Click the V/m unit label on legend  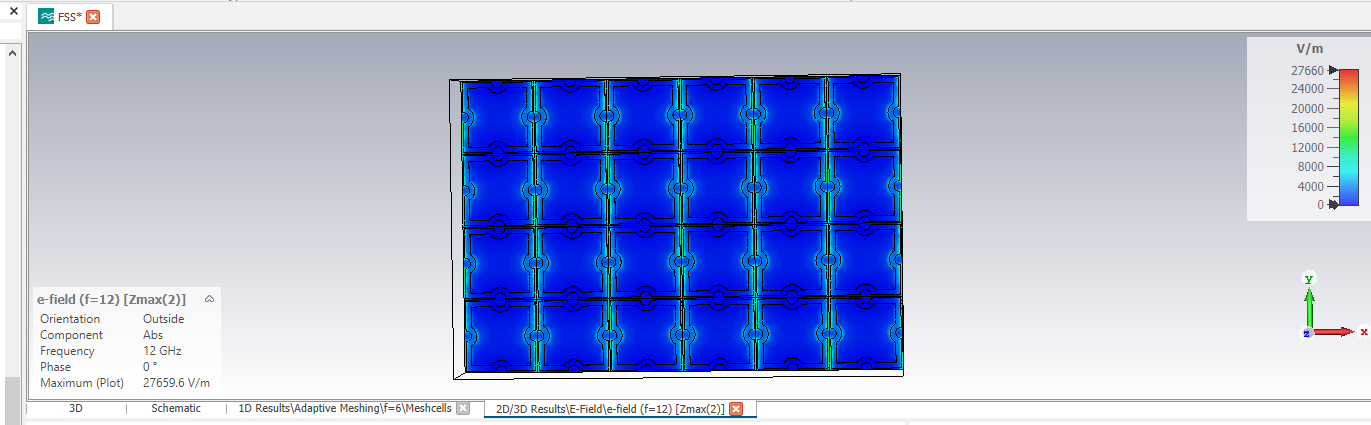[1309, 48]
